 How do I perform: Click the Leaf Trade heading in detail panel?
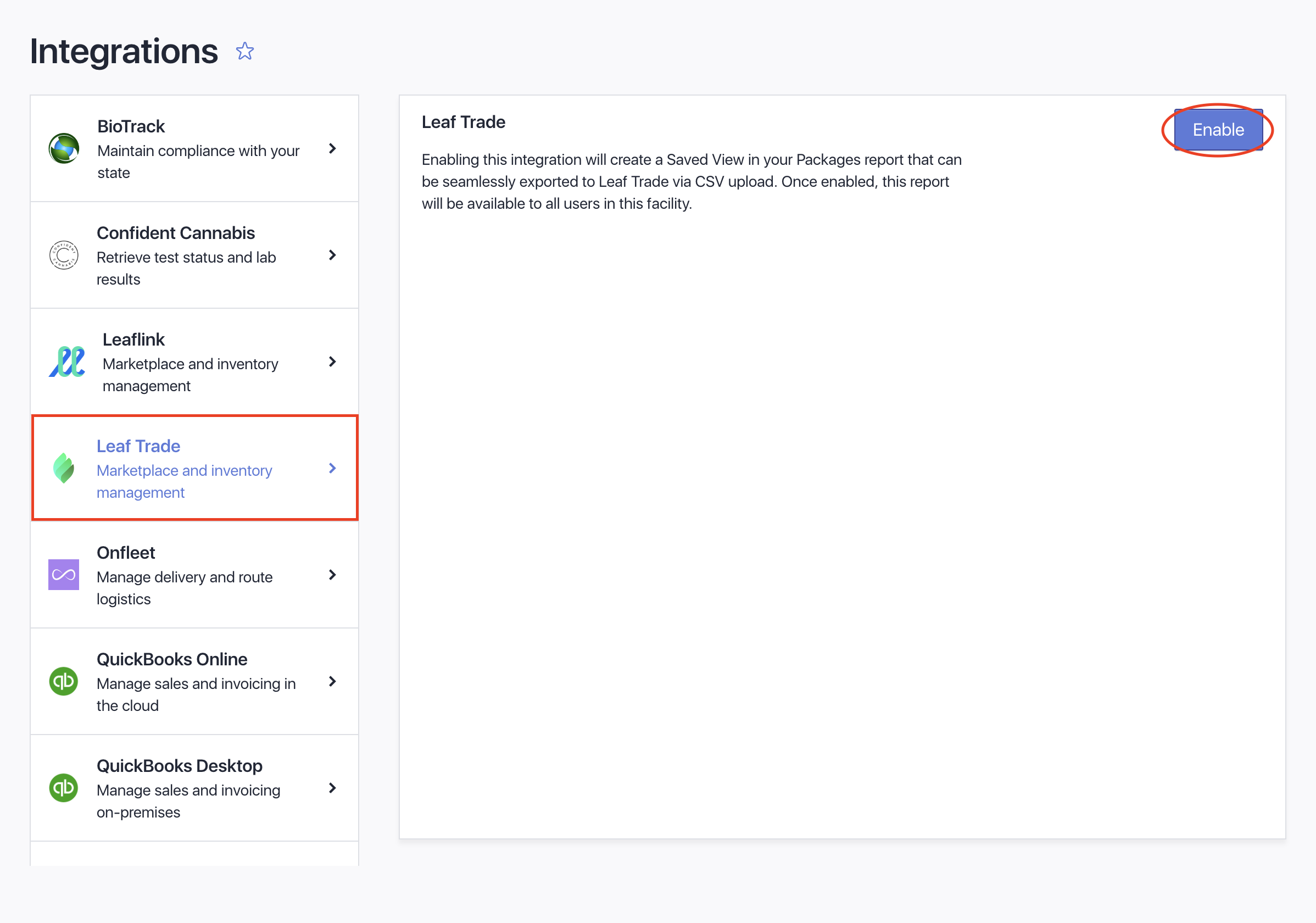point(463,122)
